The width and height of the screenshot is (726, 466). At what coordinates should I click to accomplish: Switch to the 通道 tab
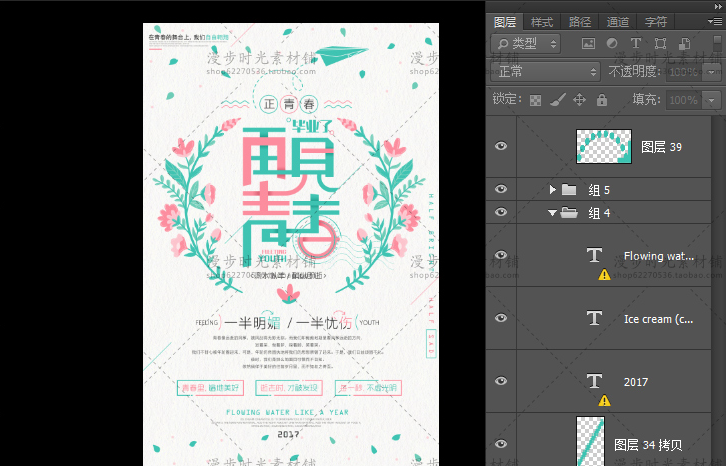coord(618,21)
